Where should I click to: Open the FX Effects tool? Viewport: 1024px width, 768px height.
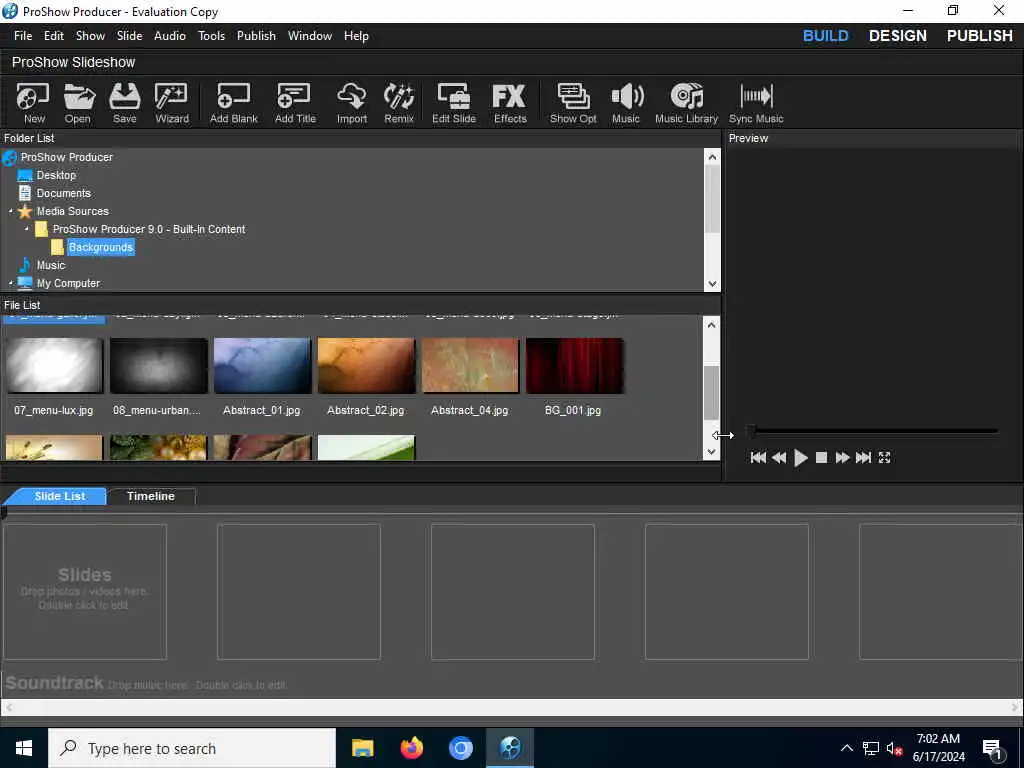[x=510, y=103]
